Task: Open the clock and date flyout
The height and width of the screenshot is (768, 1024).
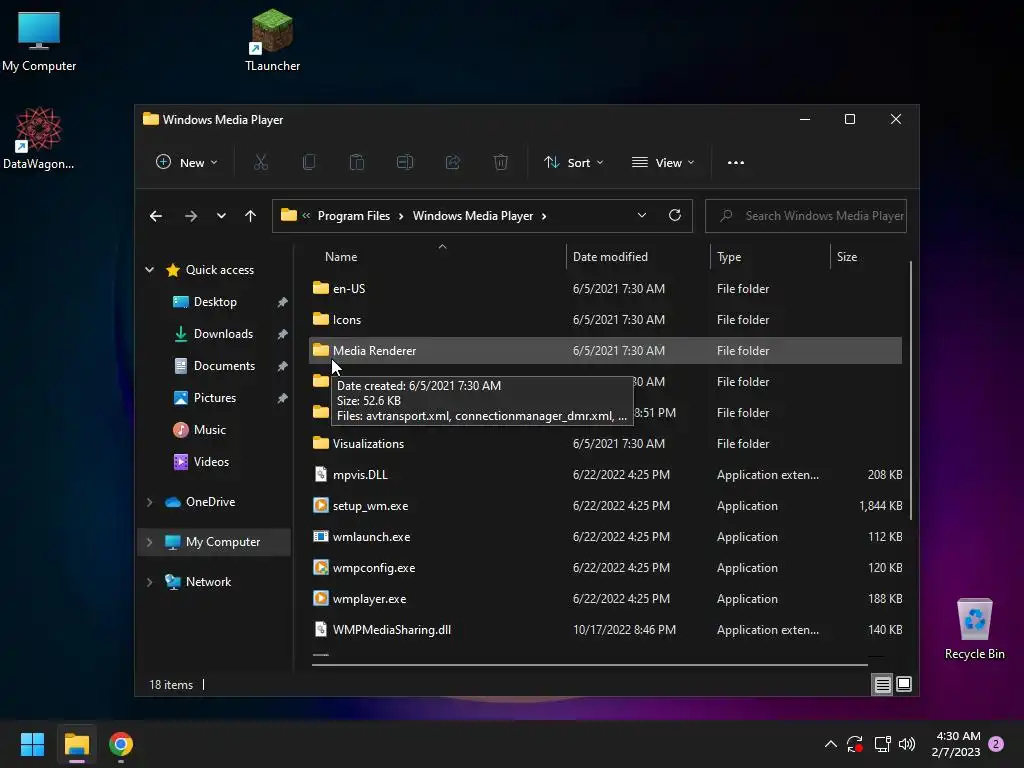Action: 957,744
